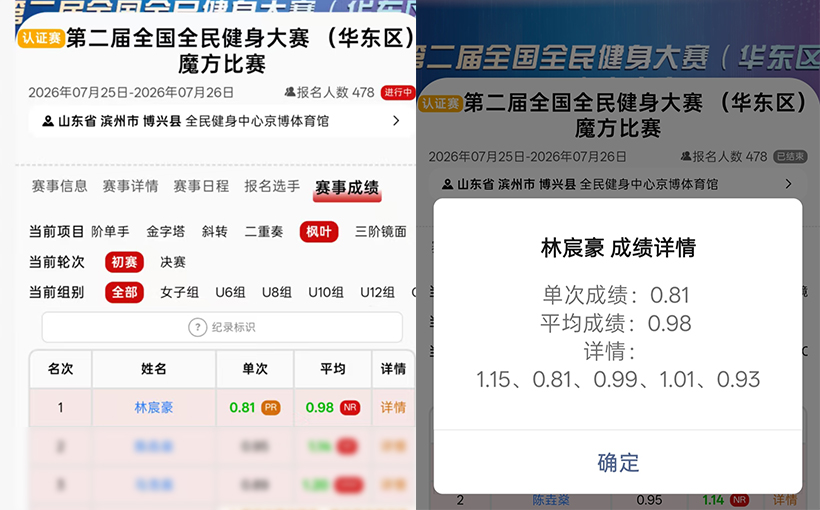Choose the 斜转 event

(x=214, y=232)
